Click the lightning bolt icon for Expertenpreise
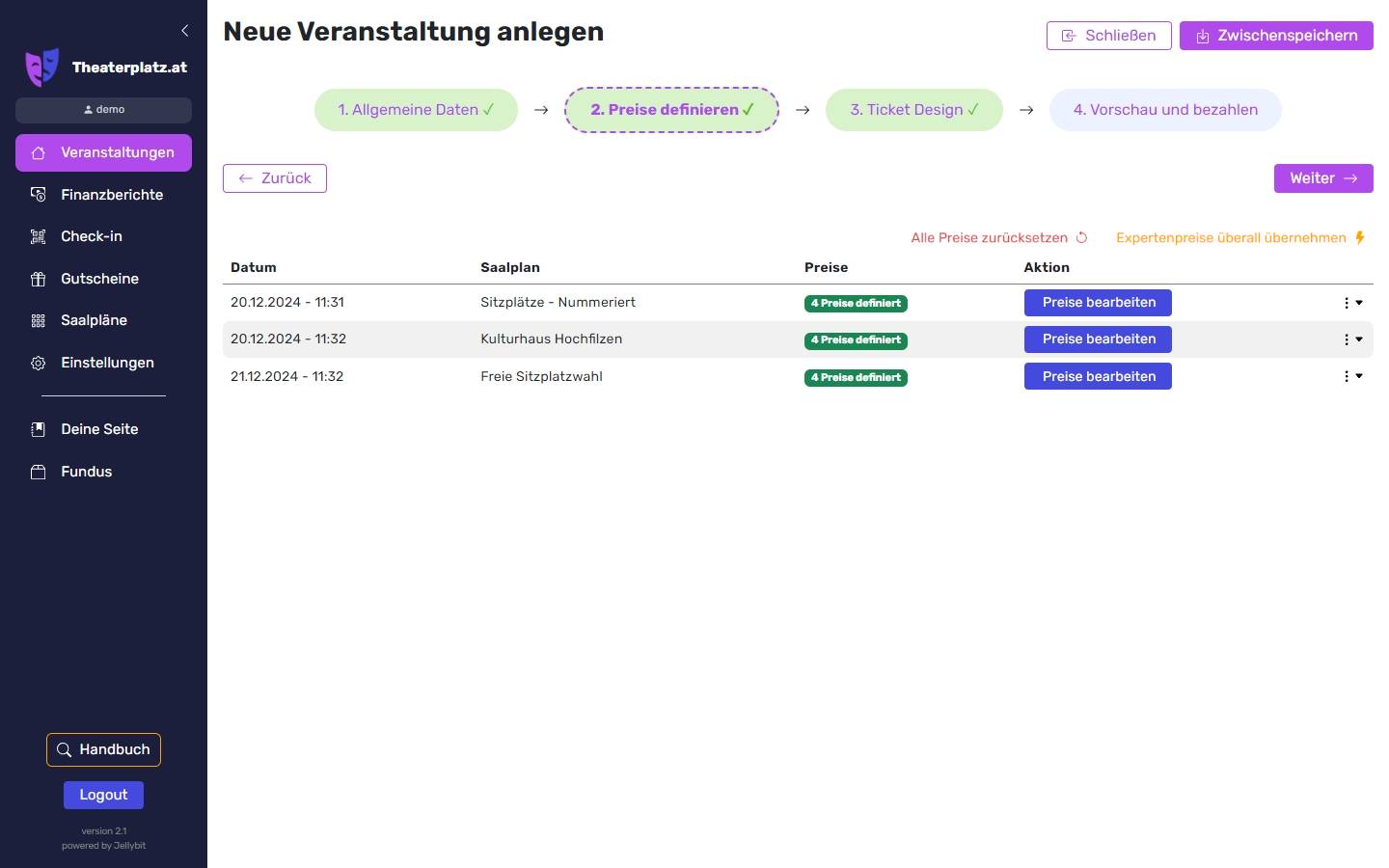The width and height of the screenshot is (1389, 868). [1360, 238]
